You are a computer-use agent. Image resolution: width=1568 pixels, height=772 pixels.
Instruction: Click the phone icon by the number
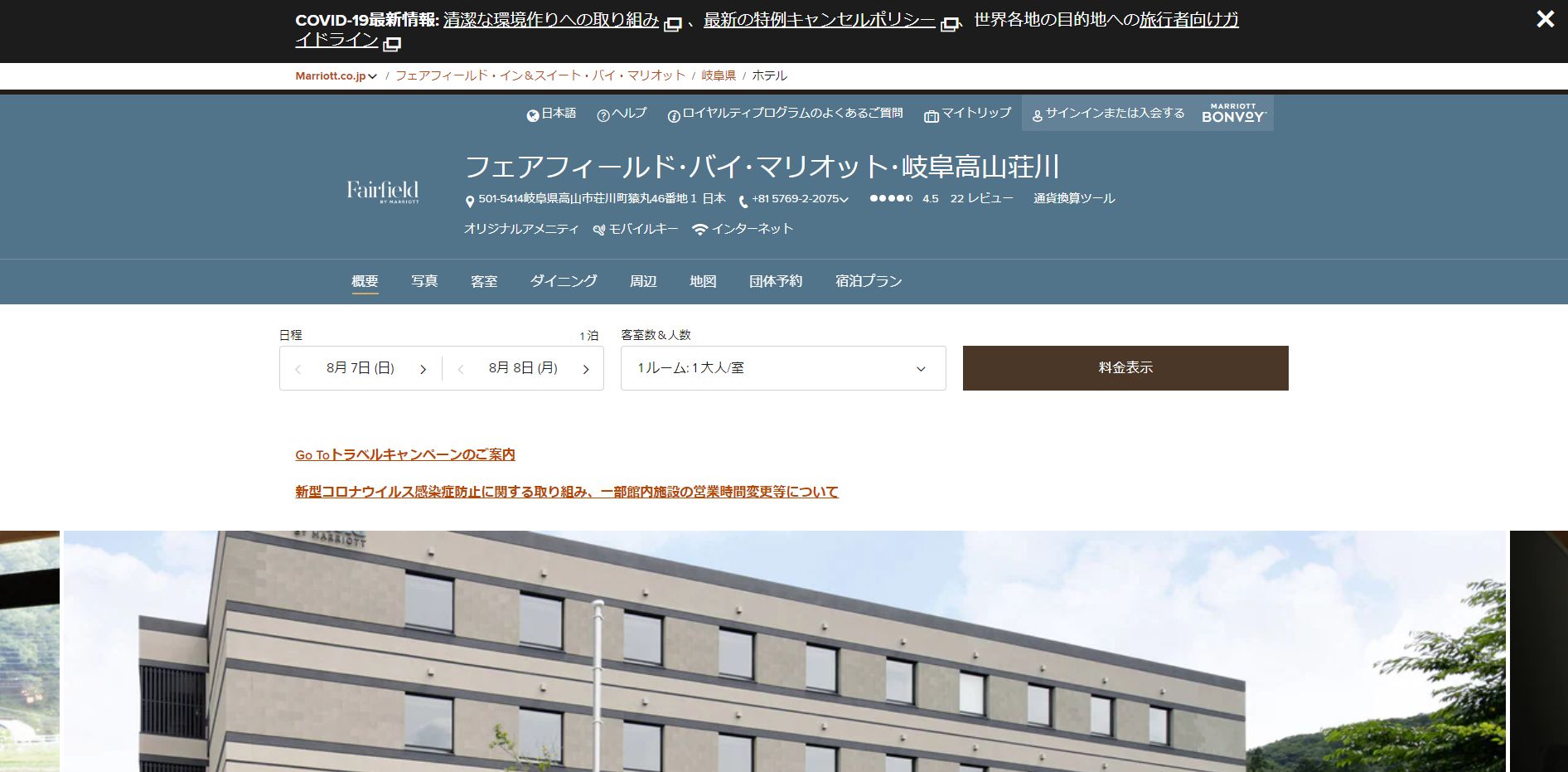click(743, 201)
